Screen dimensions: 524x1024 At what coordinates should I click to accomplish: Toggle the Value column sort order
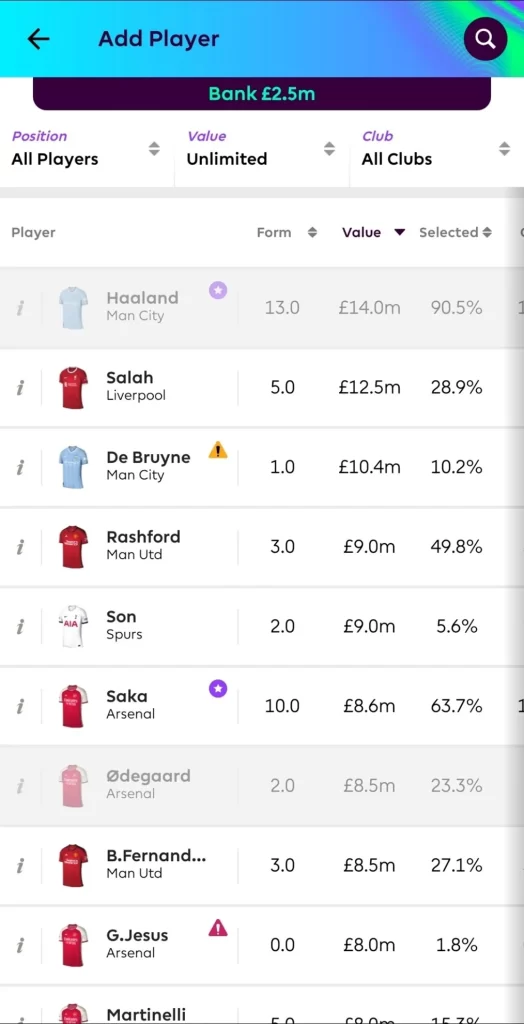pos(374,232)
